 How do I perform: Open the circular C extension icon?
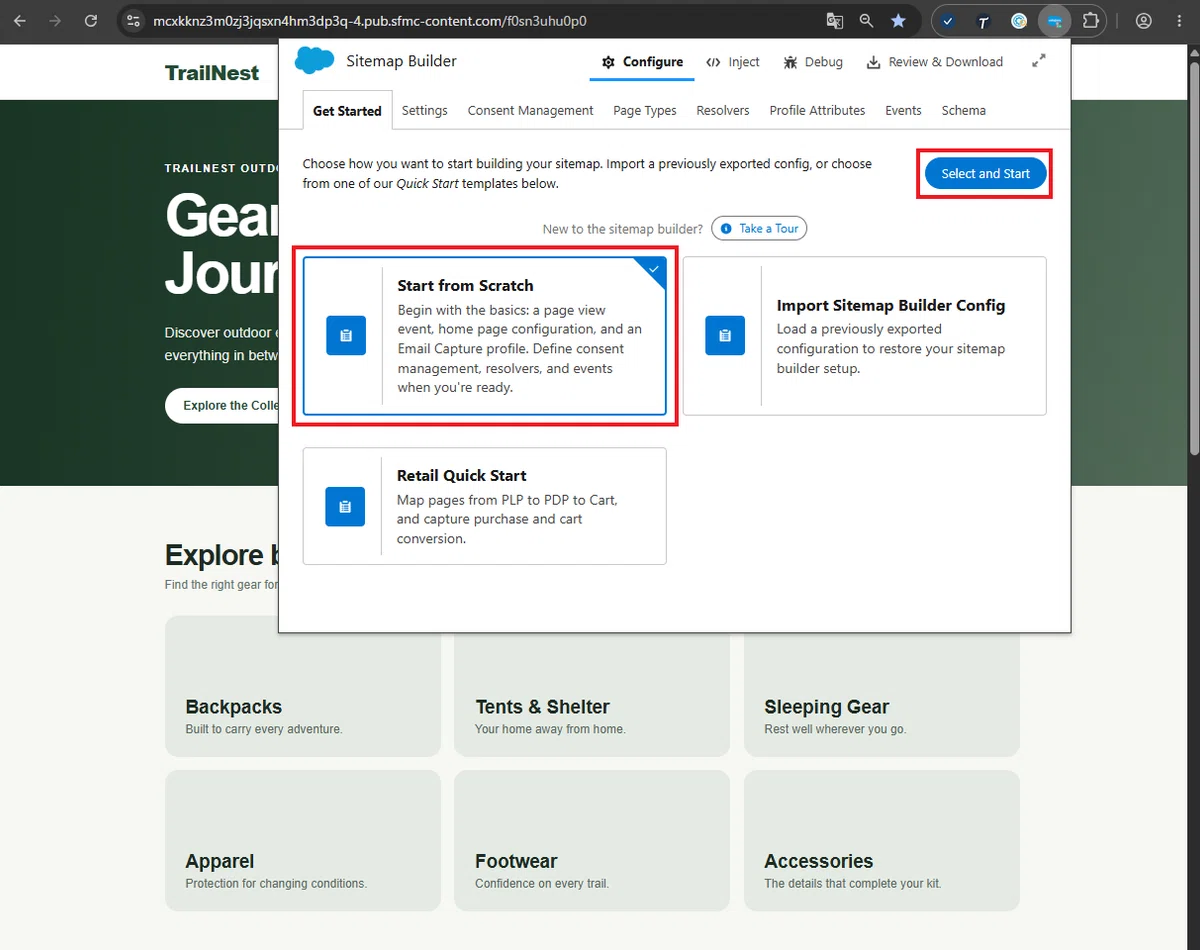[x=1018, y=21]
